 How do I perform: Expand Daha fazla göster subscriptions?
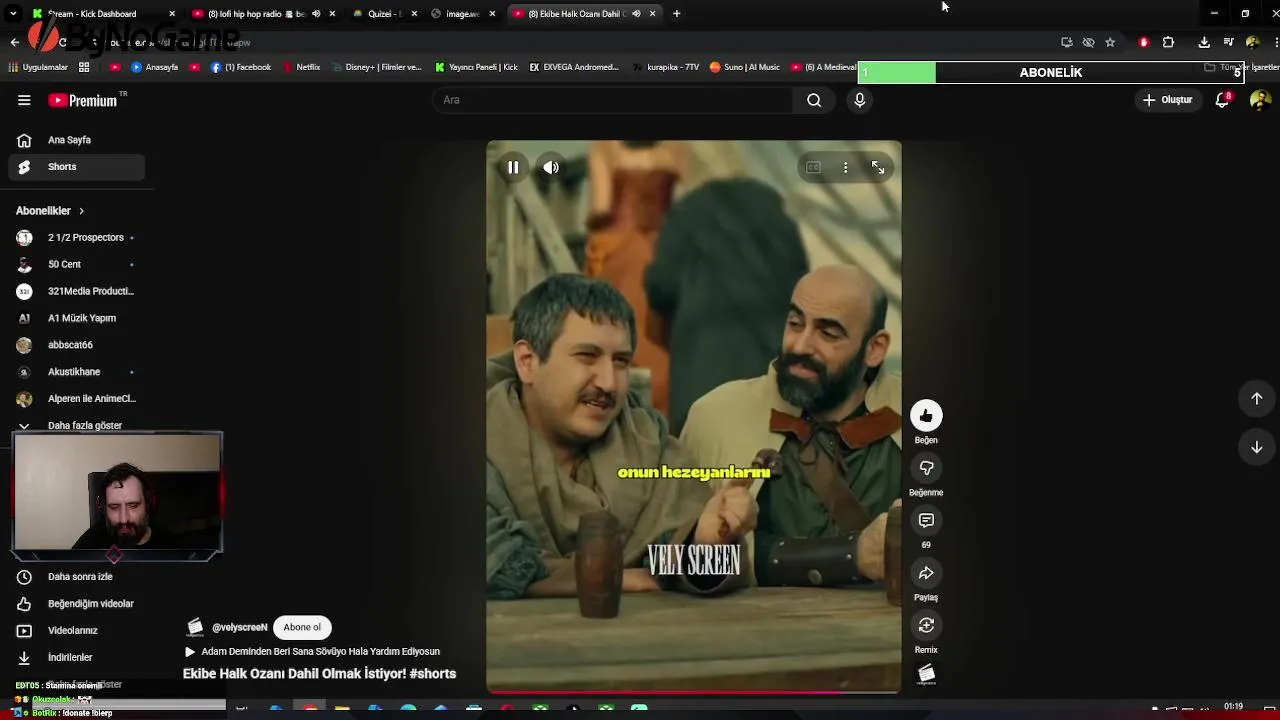tap(76, 425)
